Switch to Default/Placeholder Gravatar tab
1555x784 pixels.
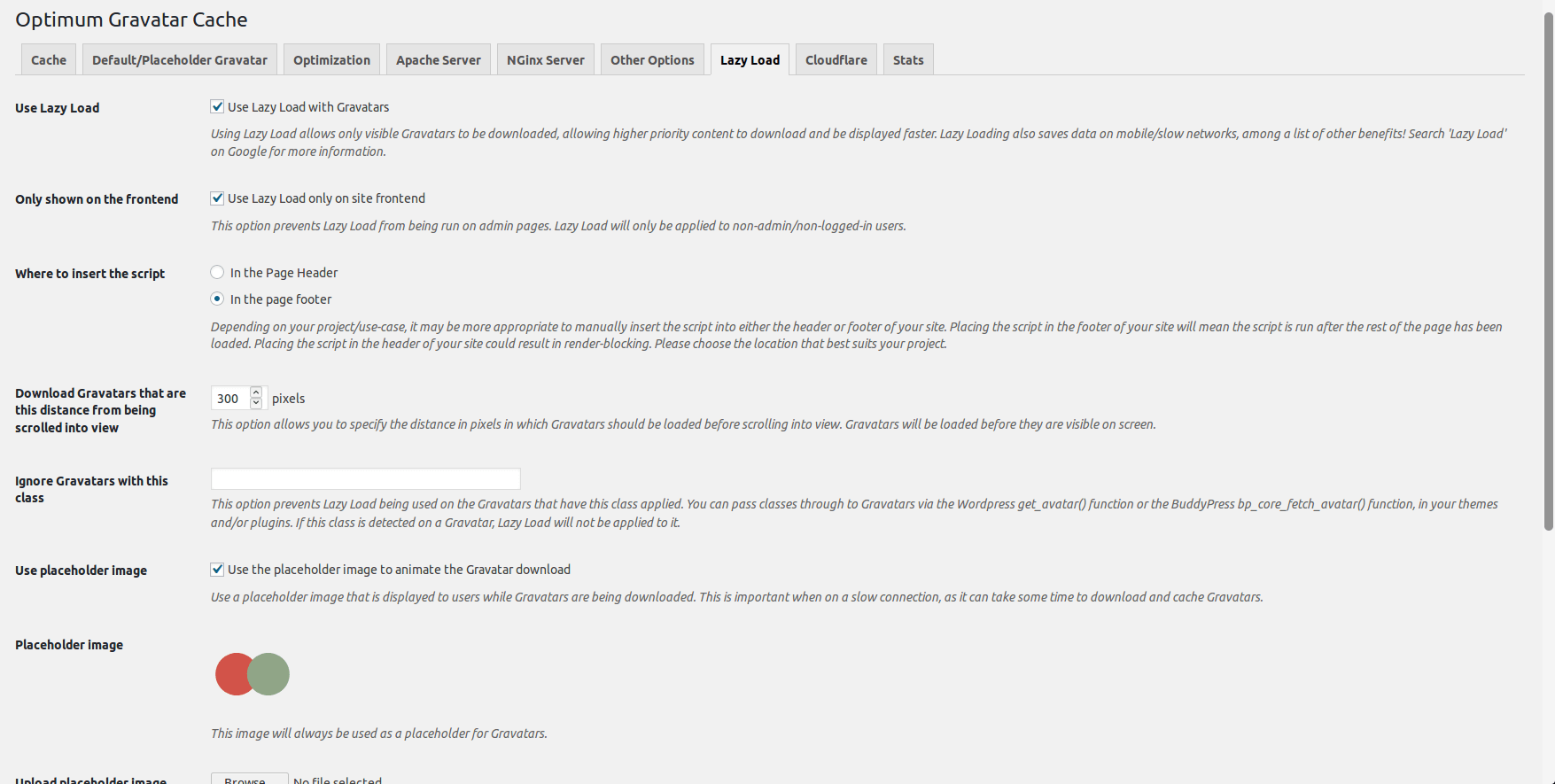(x=180, y=59)
